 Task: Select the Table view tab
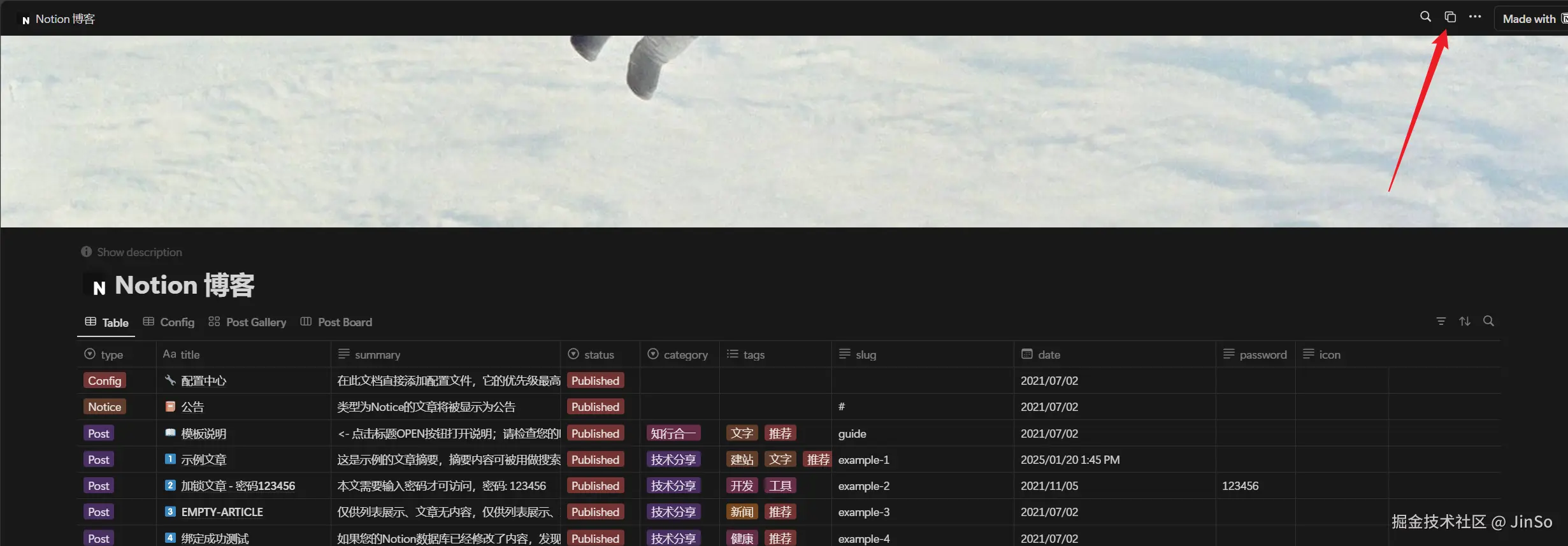pos(106,322)
